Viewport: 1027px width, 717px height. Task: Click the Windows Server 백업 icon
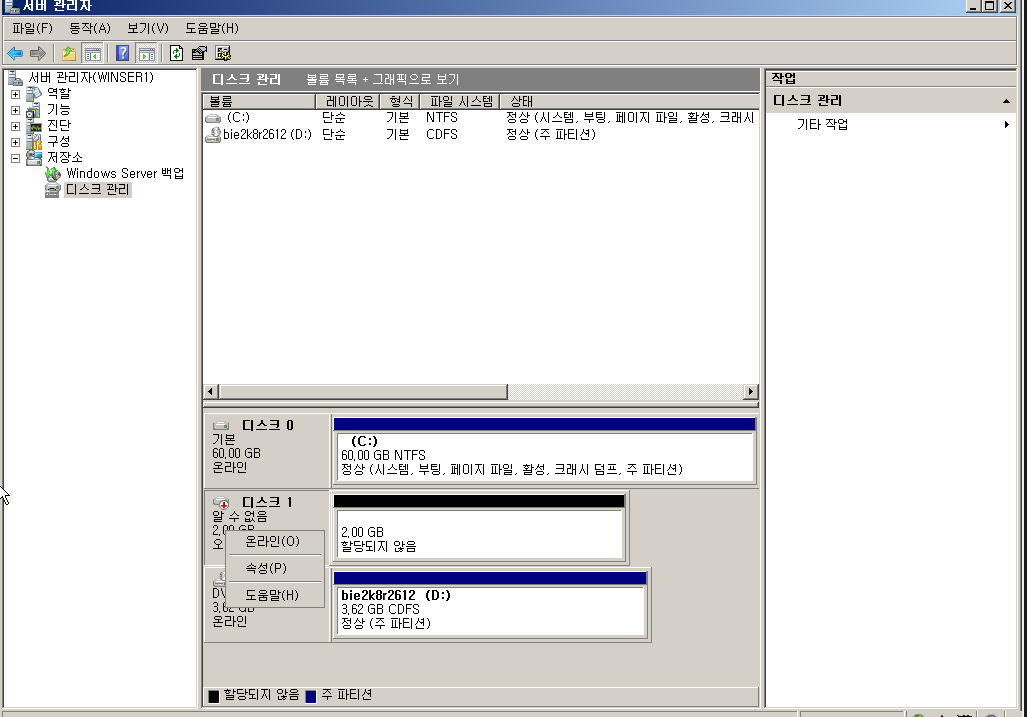pos(53,174)
